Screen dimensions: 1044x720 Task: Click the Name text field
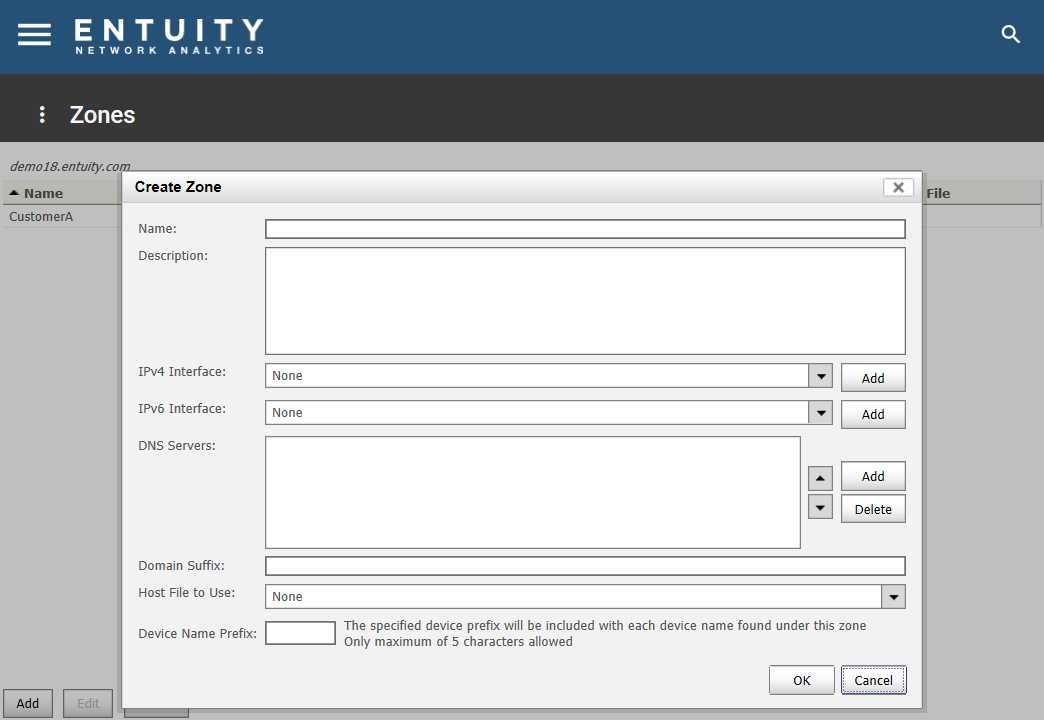pyautogui.click(x=585, y=228)
